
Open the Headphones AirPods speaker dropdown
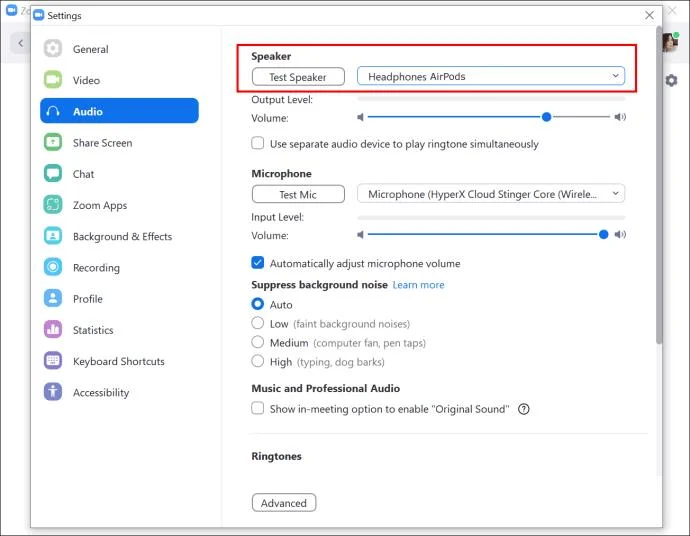[x=491, y=76]
